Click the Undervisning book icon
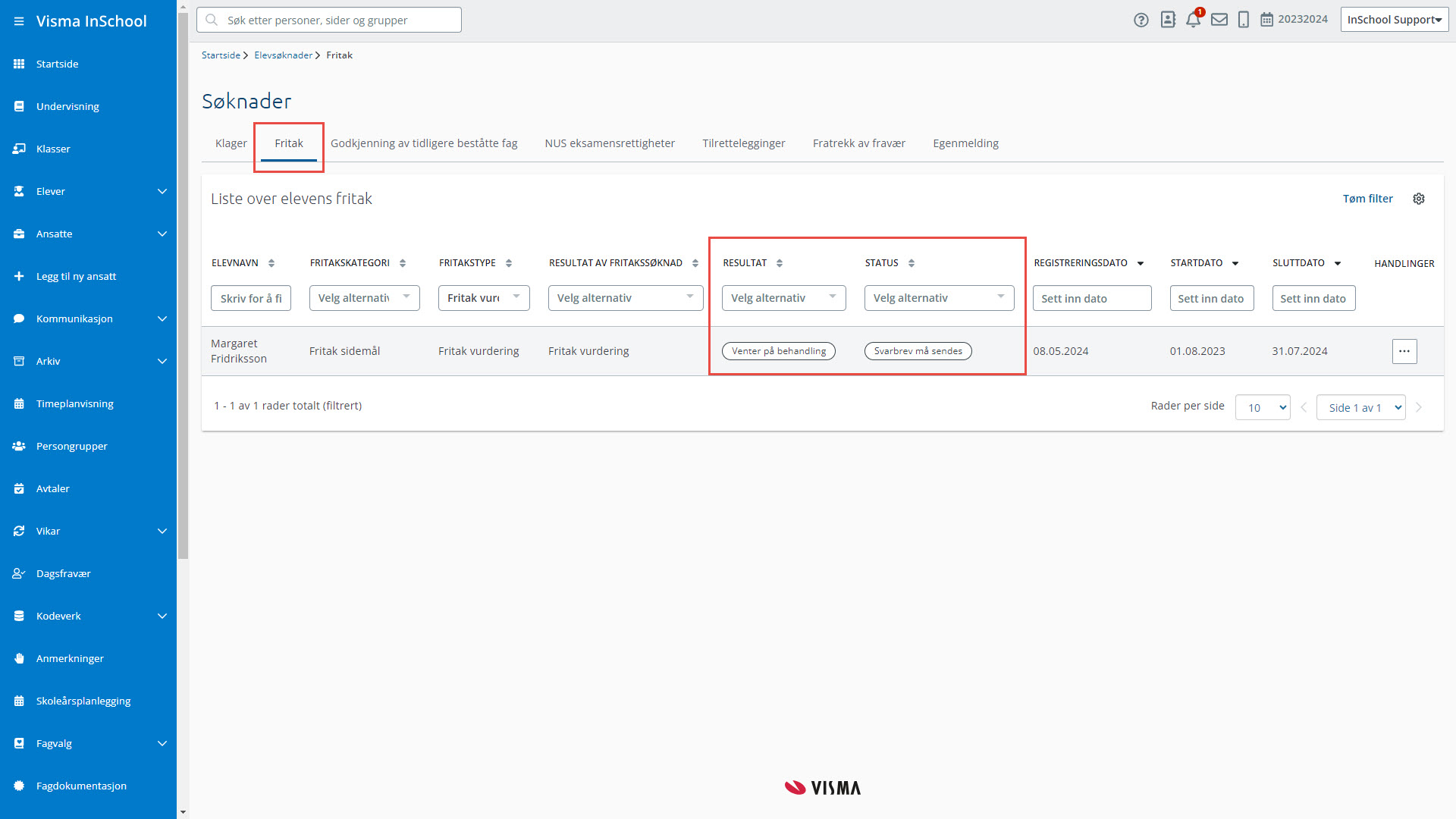1456x819 pixels. click(x=19, y=106)
